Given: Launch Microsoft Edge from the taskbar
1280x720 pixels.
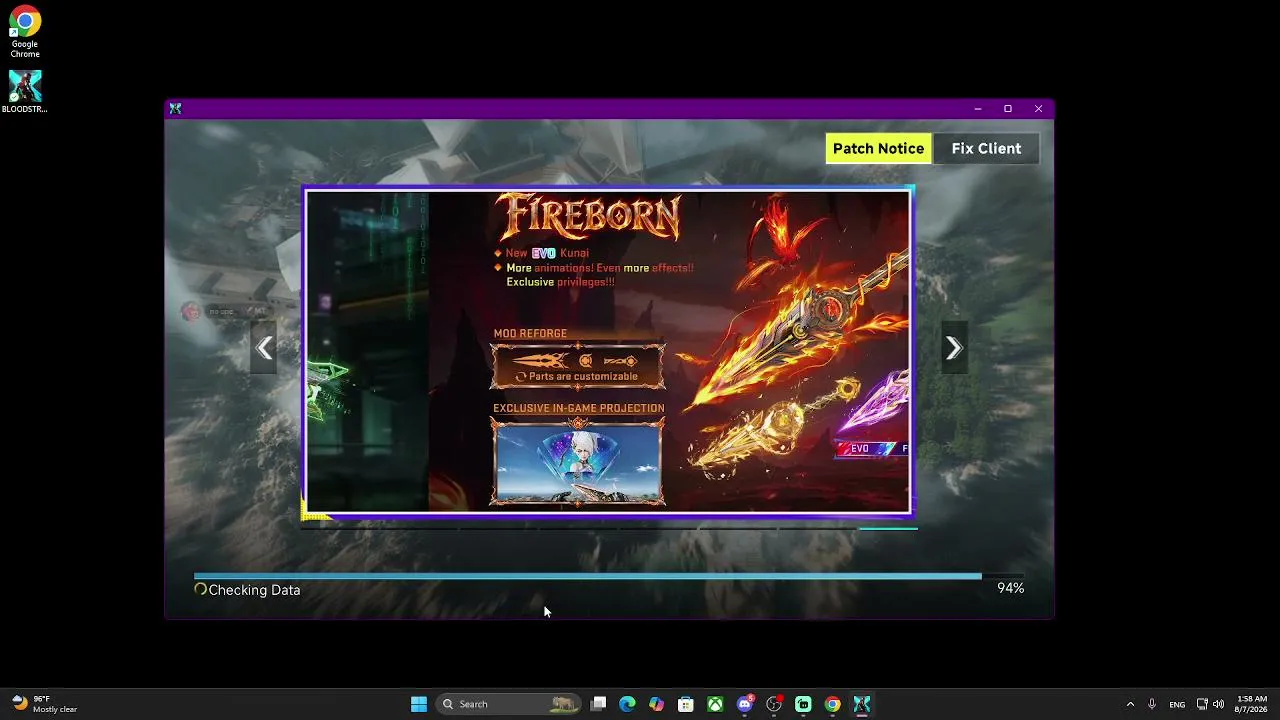Looking at the screenshot, I should coord(627,704).
